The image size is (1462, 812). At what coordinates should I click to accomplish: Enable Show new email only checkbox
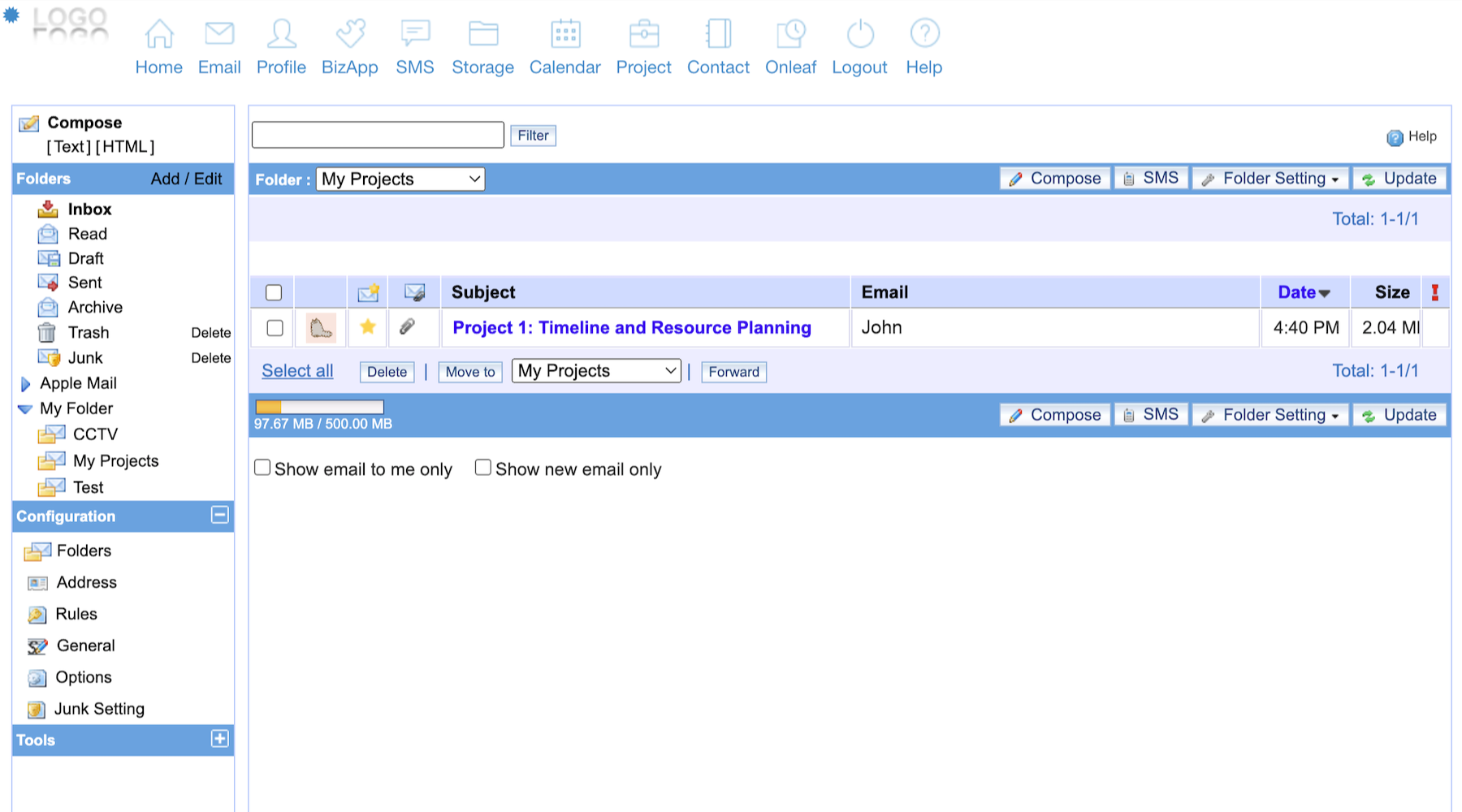coord(483,468)
